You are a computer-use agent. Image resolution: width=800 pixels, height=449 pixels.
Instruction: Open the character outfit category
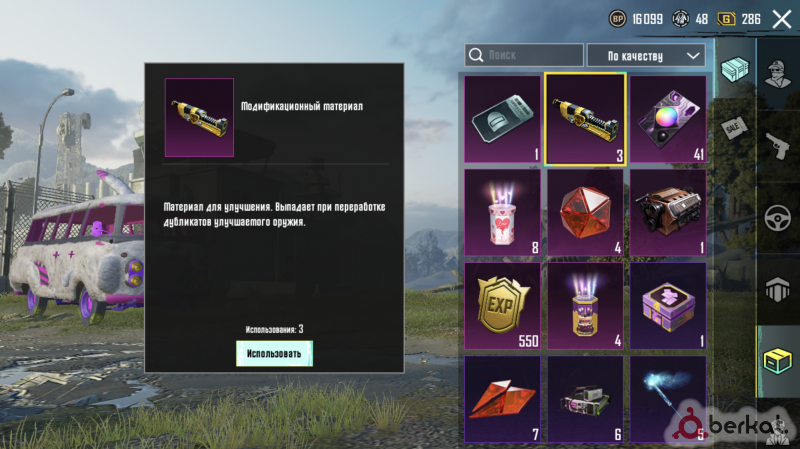pos(778,74)
